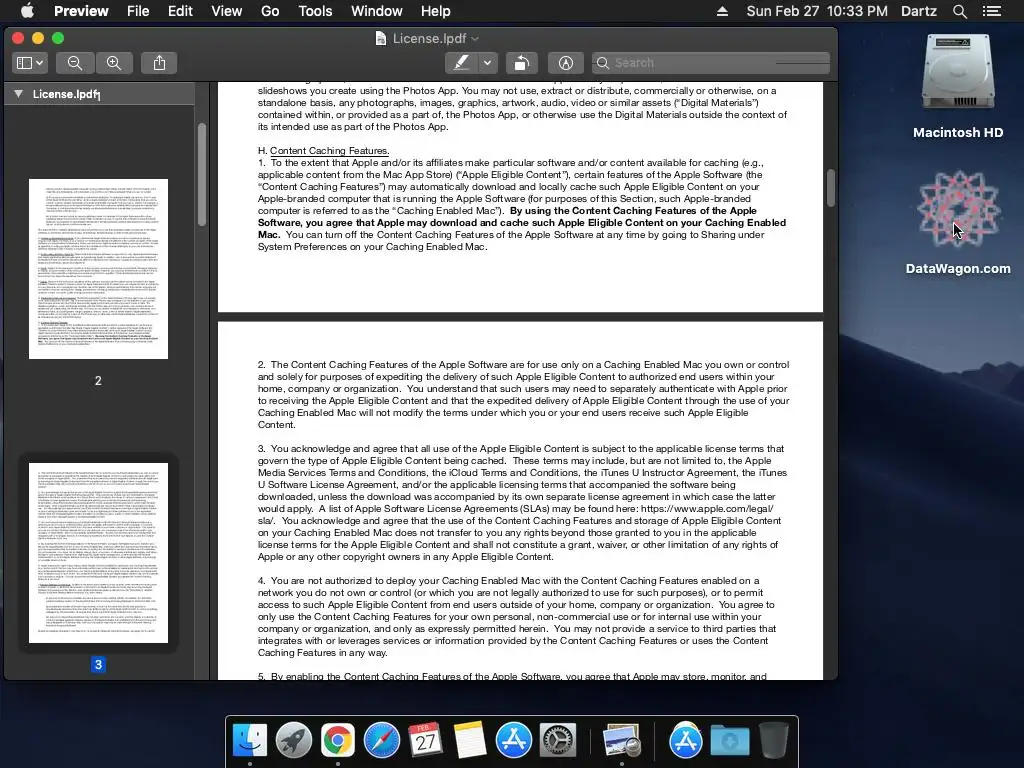Open Notes from the Dock
This screenshot has width=1024, height=768.
[470, 741]
